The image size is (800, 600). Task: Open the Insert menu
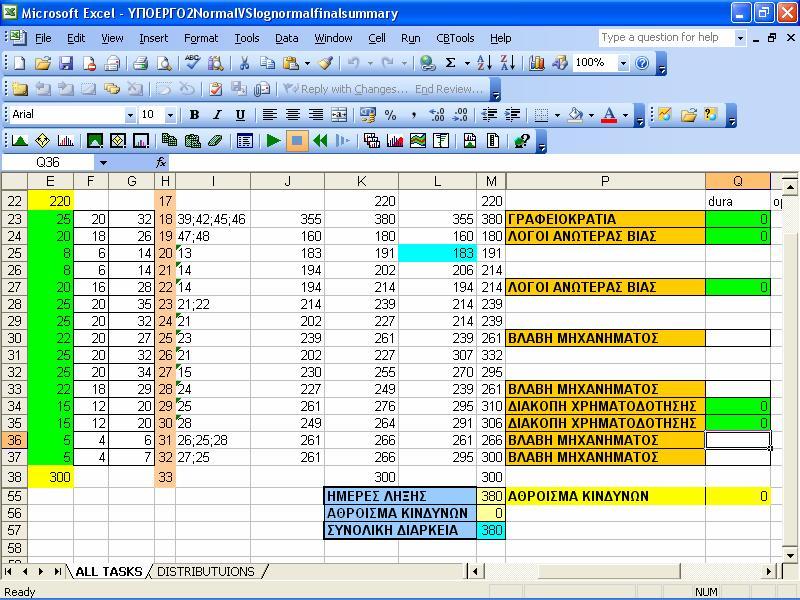coord(153,38)
